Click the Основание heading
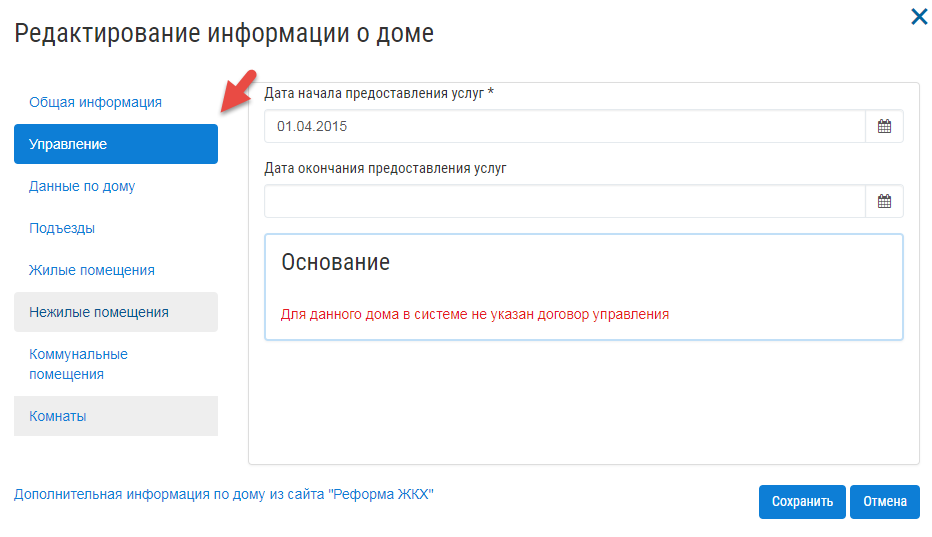932x537 pixels. coord(335,262)
